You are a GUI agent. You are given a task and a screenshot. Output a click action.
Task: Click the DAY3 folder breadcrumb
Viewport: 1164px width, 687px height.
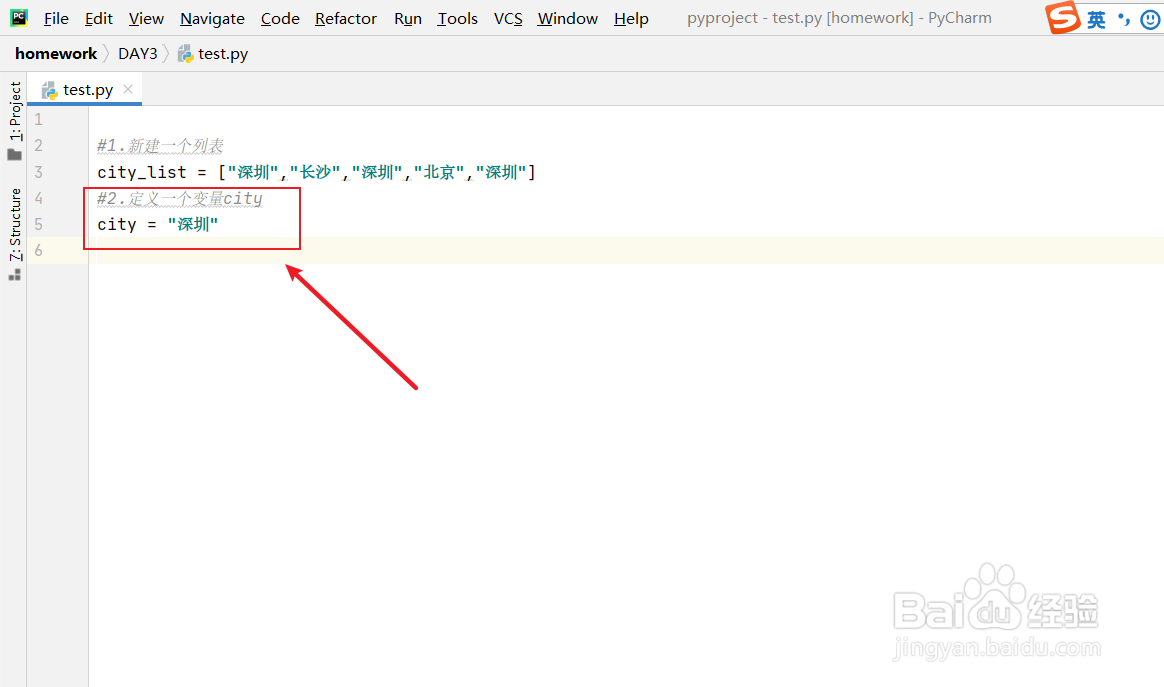(x=138, y=53)
